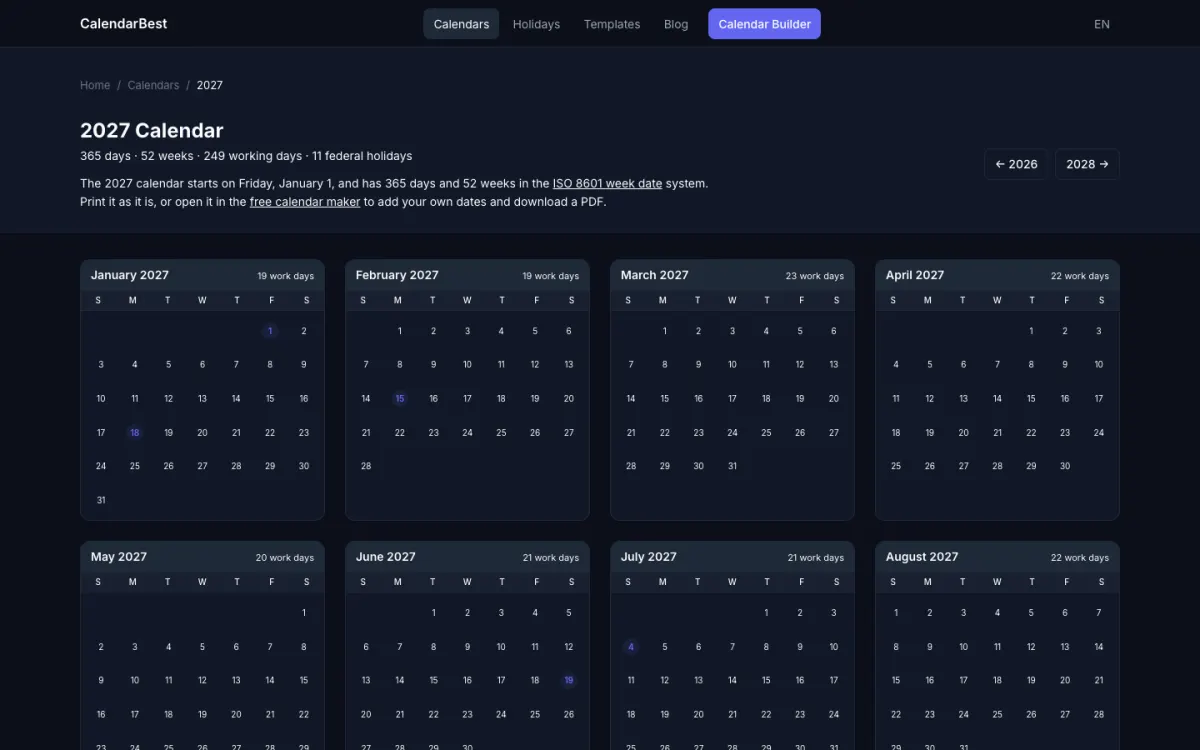
Task: Open the March 2027 month title
Action: coord(654,275)
